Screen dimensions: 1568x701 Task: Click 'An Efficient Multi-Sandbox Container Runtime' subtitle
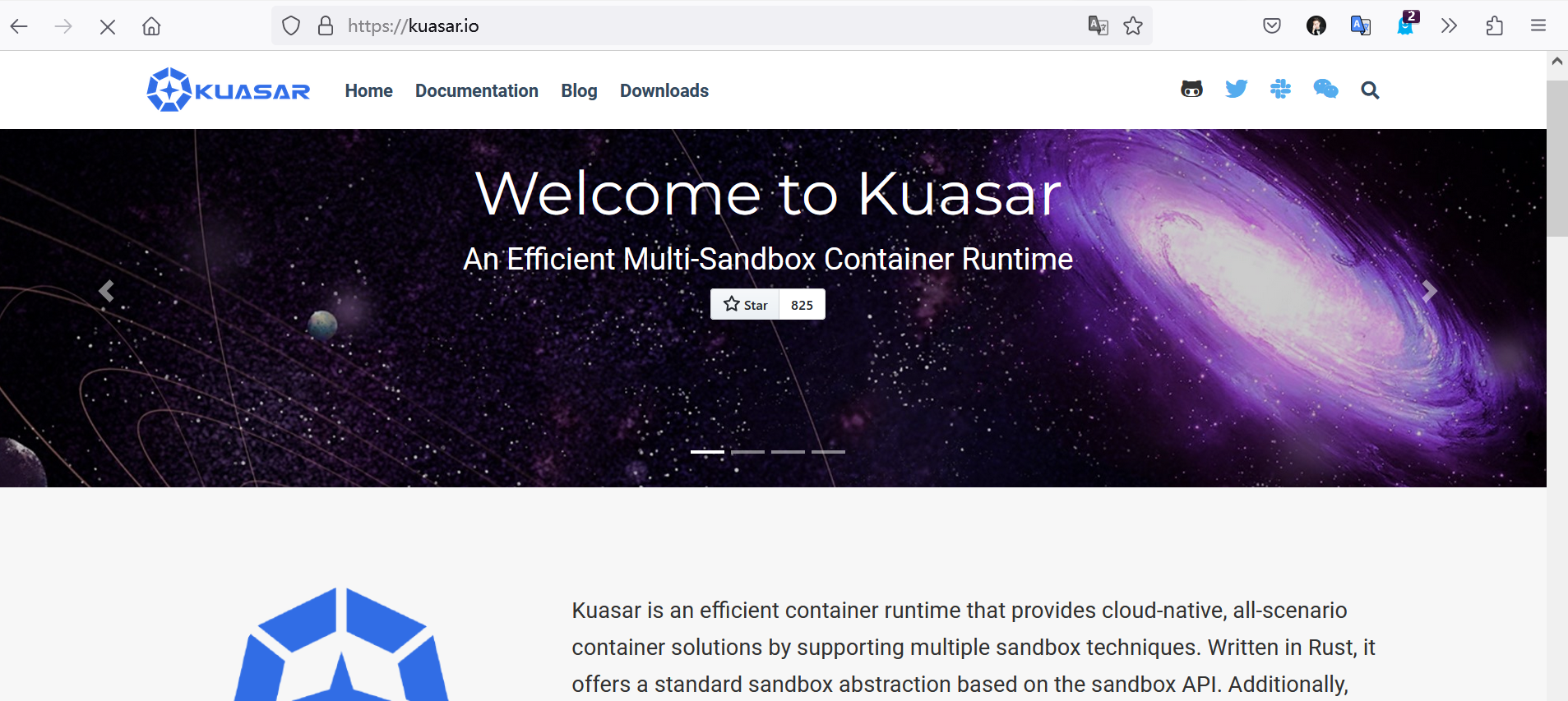coord(768,259)
